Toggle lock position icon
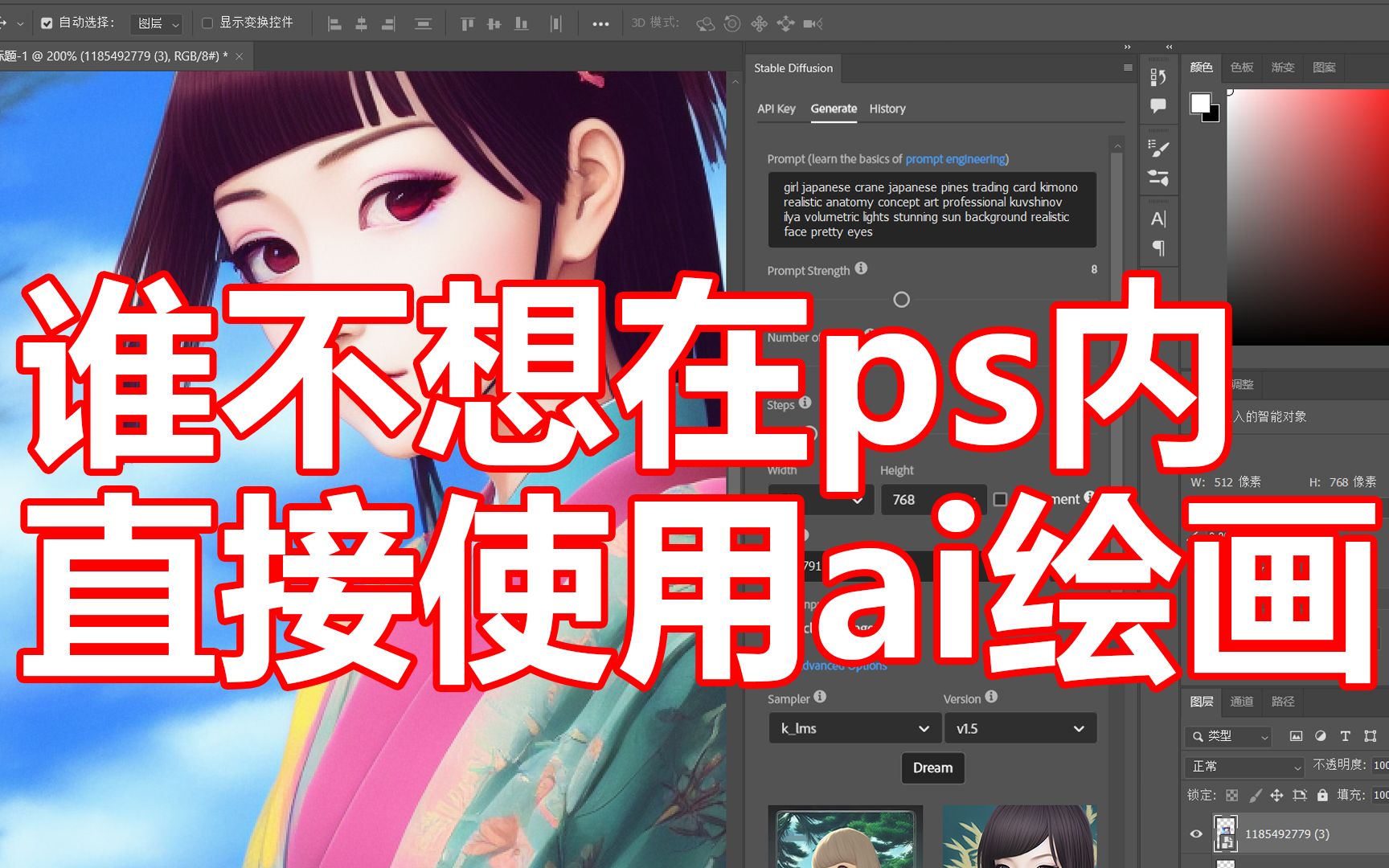The height and width of the screenshot is (868, 1389). pos(1276,796)
